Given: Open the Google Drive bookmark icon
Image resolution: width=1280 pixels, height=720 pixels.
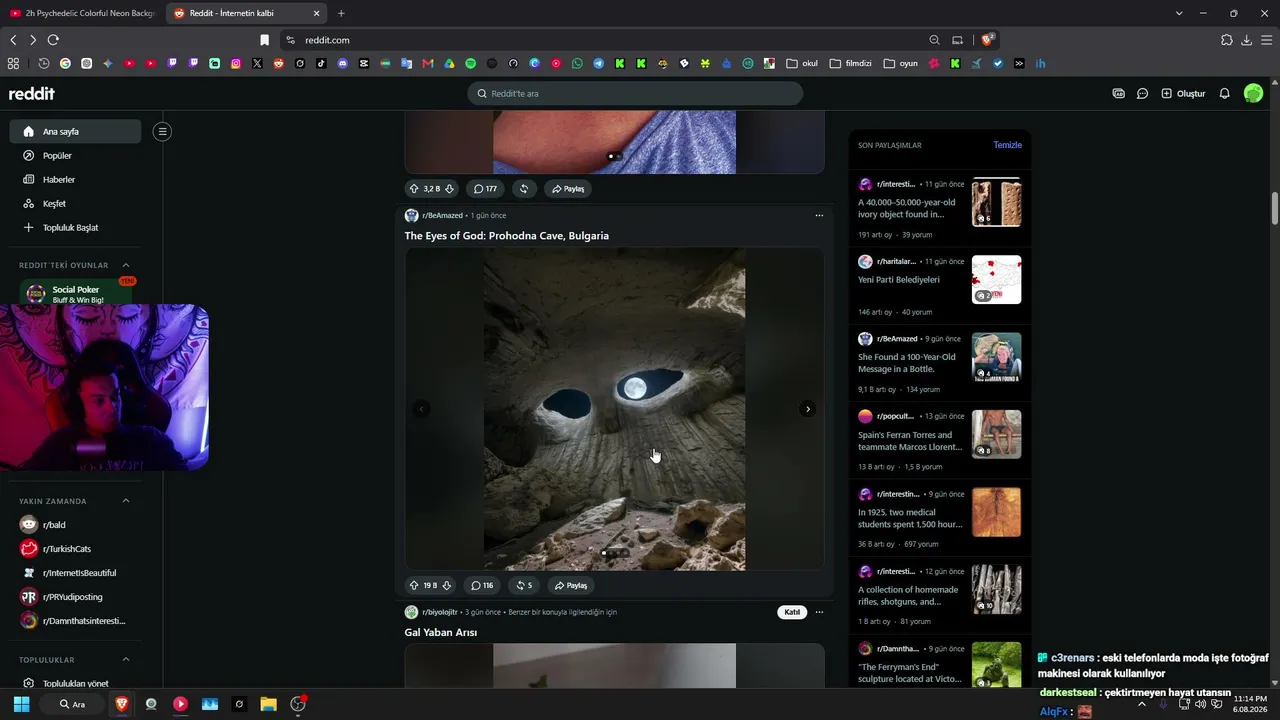Looking at the screenshot, I should pyautogui.click(x=450, y=63).
